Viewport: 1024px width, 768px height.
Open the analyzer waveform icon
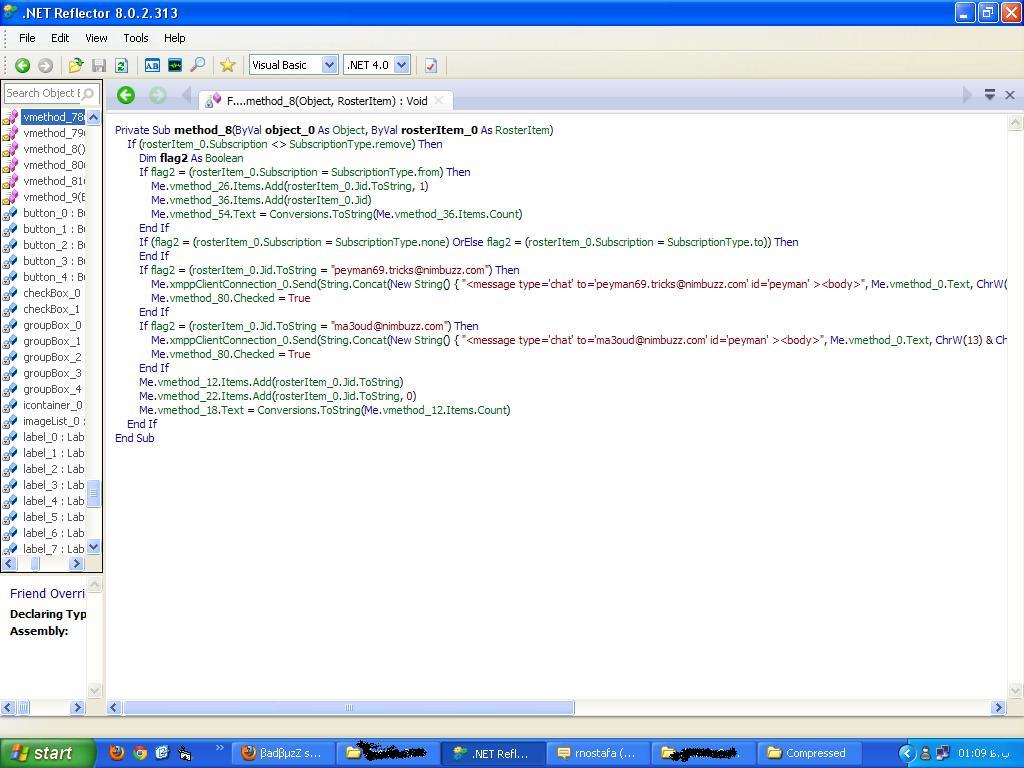(174, 65)
